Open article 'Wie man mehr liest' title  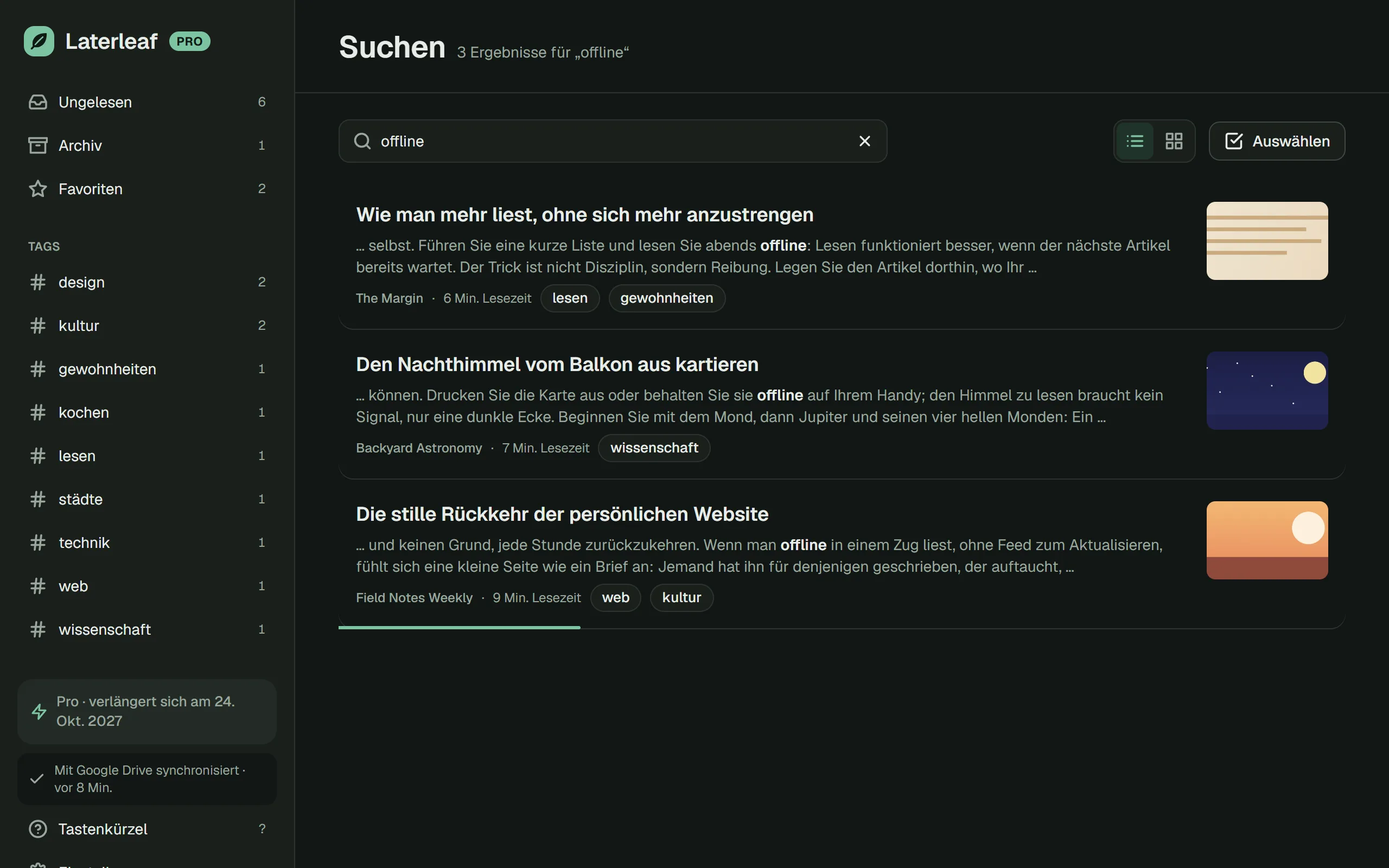pyautogui.click(x=584, y=215)
